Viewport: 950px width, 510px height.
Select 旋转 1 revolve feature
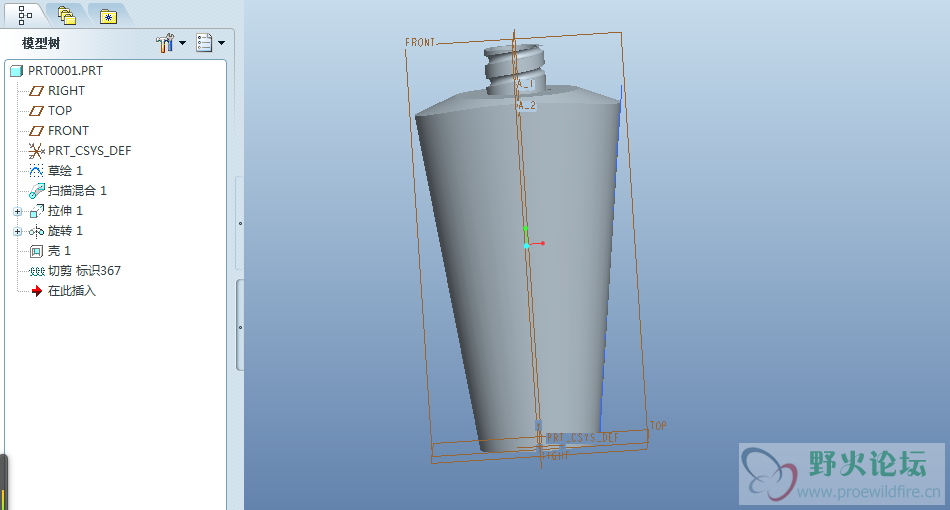coord(65,230)
